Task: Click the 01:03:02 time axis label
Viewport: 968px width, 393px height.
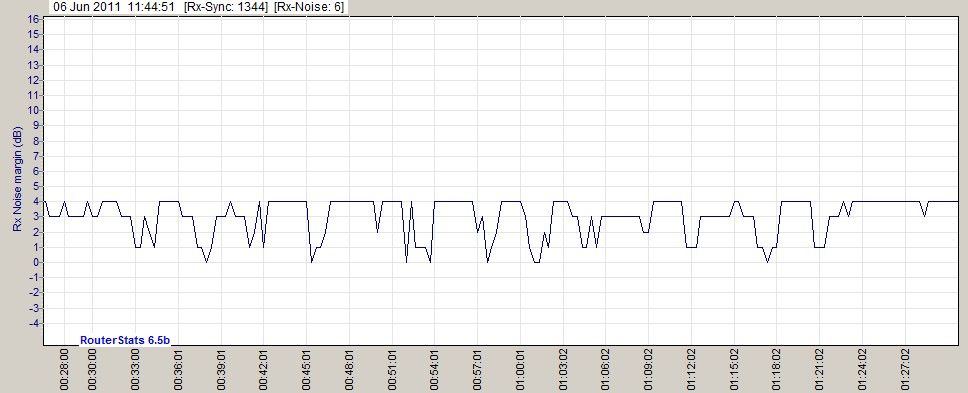Action: tap(563, 369)
